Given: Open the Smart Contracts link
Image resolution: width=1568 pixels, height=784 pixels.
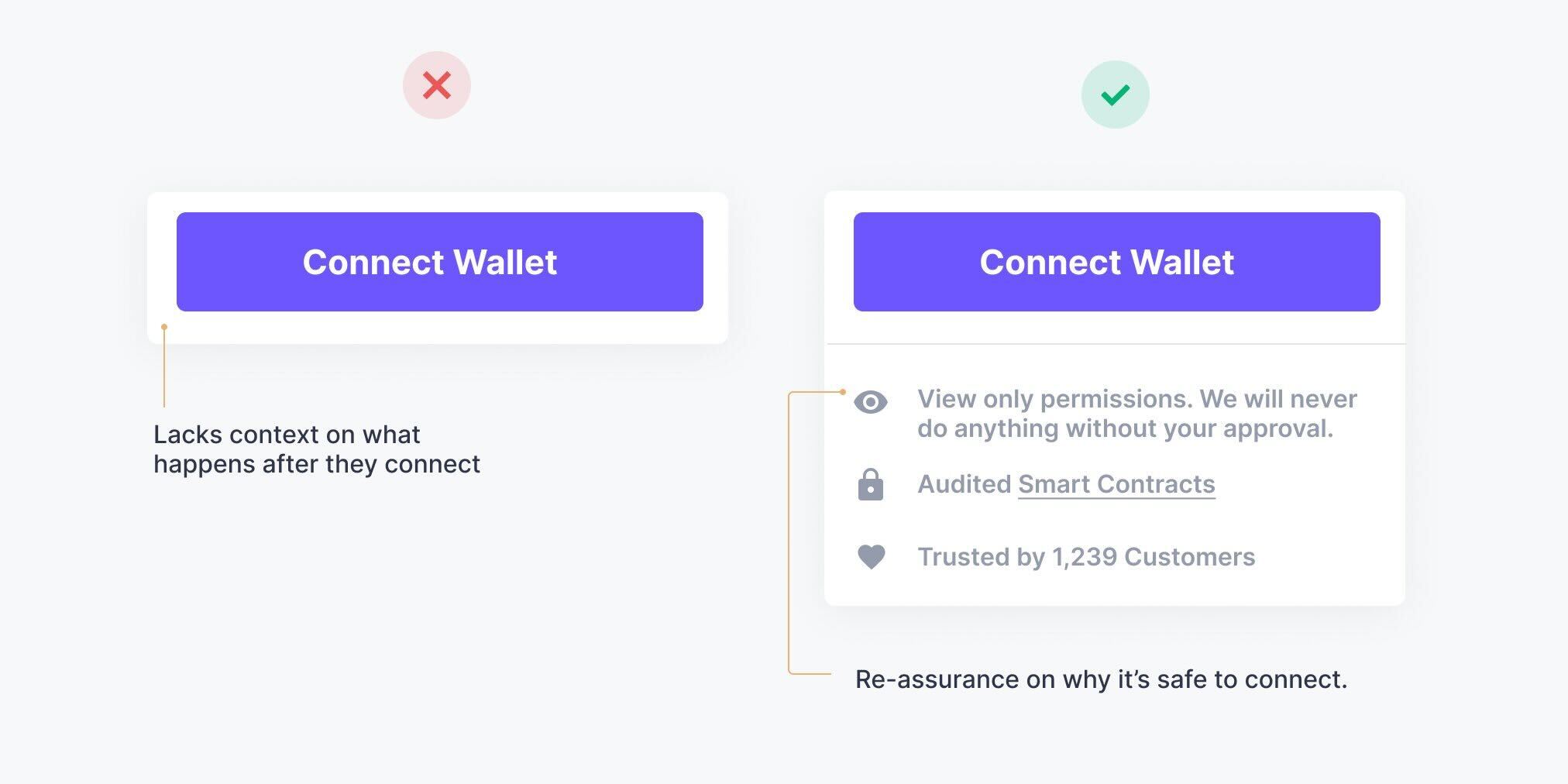Looking at the screenshot, I should coord(1116,484).
